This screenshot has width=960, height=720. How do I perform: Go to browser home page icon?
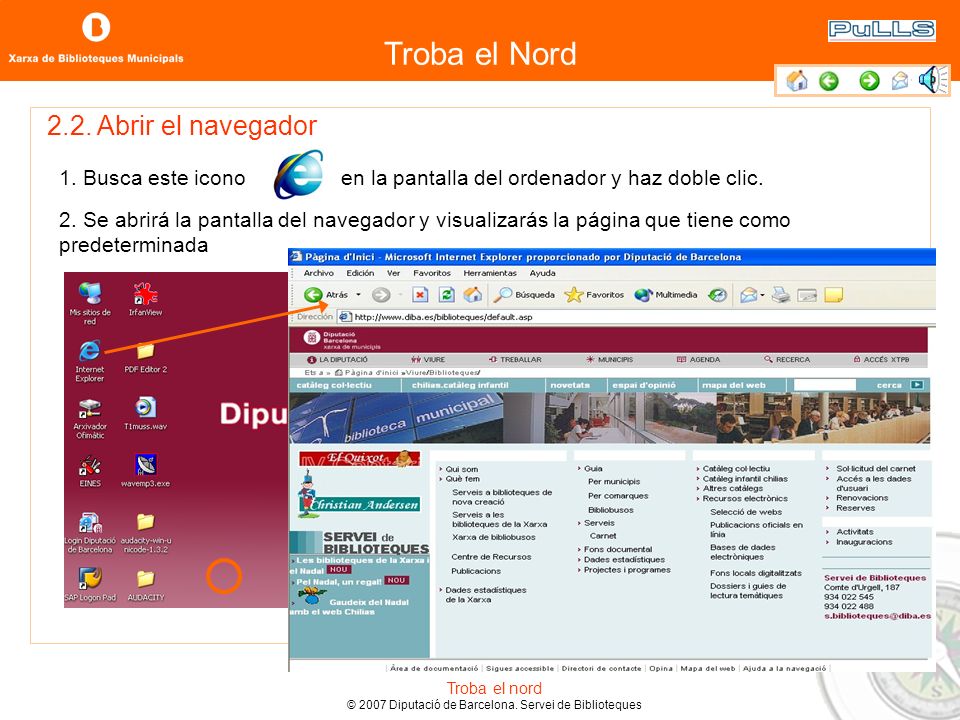click(473, 295)
